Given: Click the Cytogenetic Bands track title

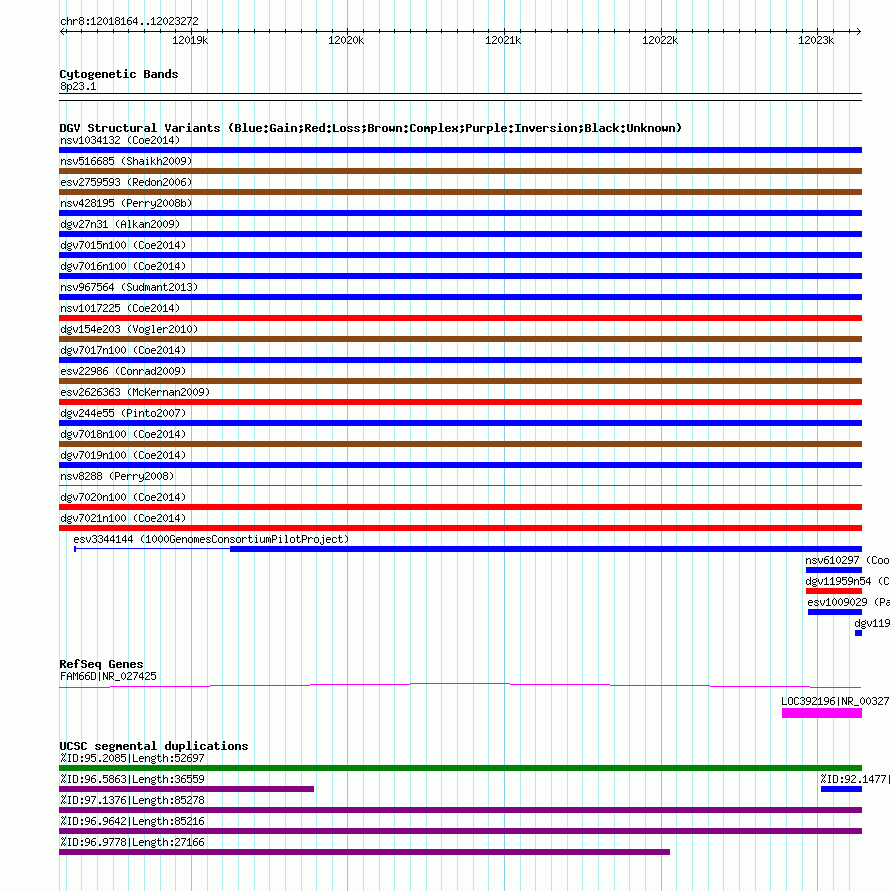Looking at the screenshot, I should pos(119,74).
